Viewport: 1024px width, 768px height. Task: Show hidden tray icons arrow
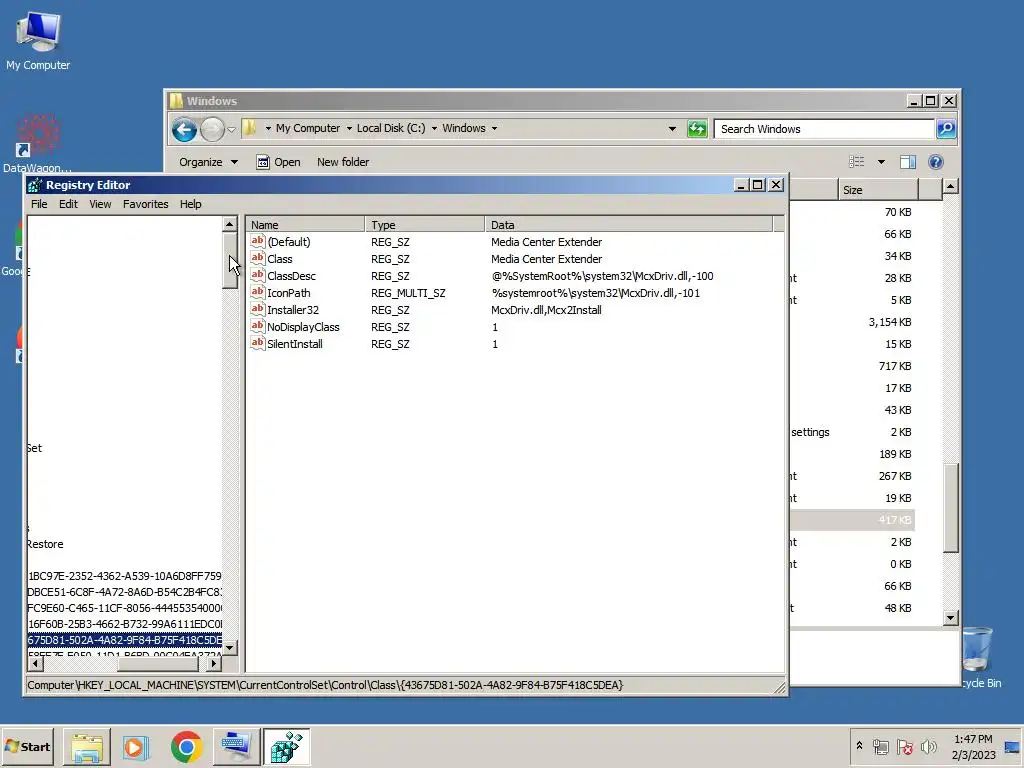[859, 746]
